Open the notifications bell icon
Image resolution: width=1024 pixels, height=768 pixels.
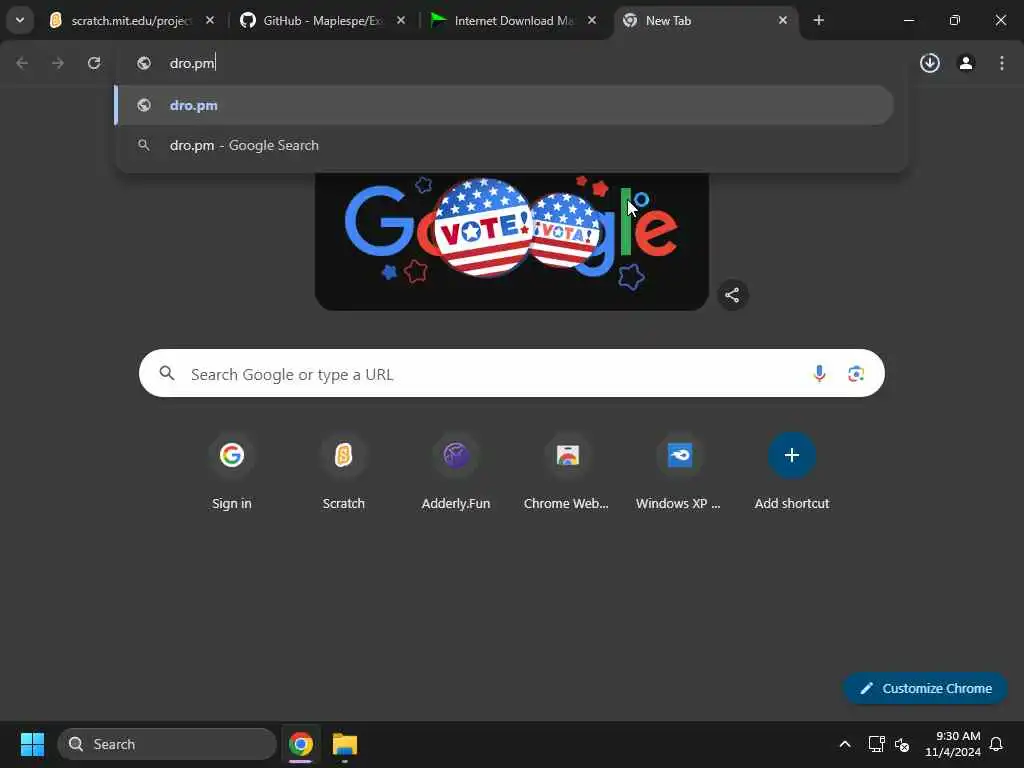click(x=996, y=744)
